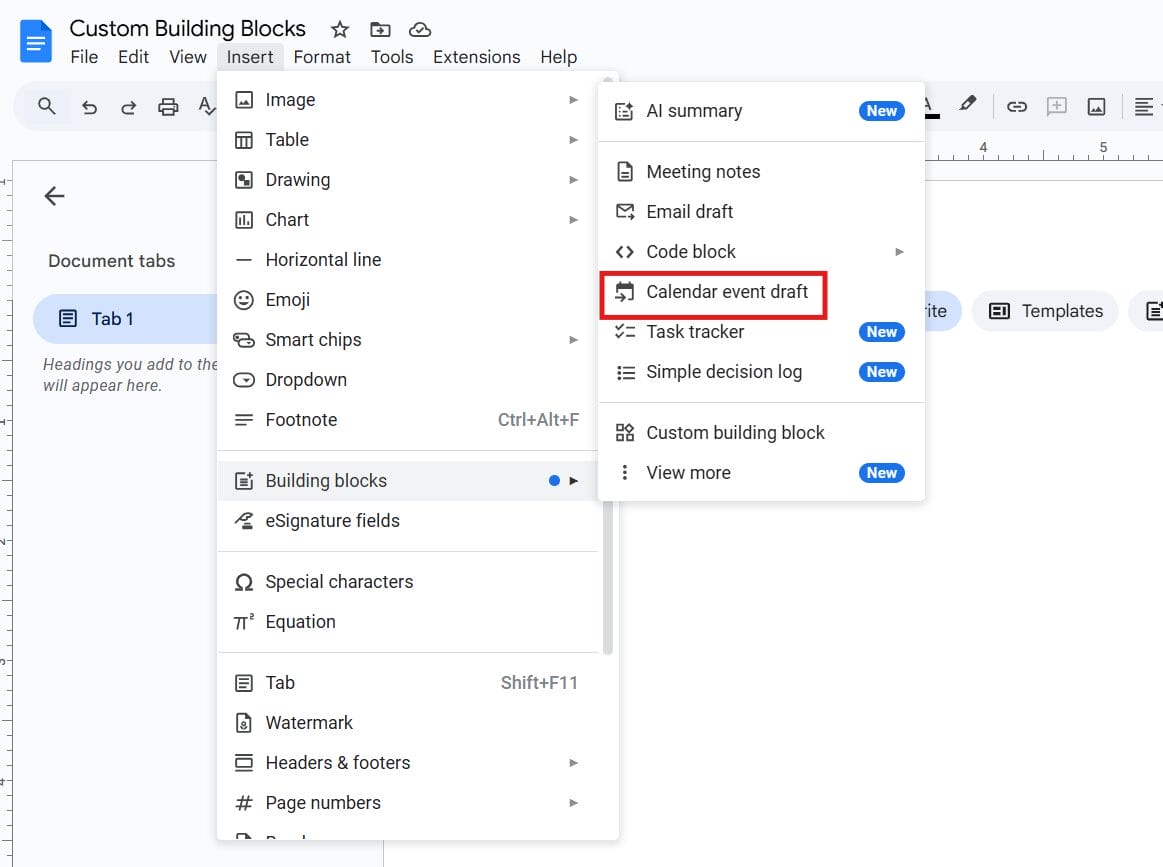1163x867 pixels.
Task: Open the Chart submenu
Action: tap(407, 220)
